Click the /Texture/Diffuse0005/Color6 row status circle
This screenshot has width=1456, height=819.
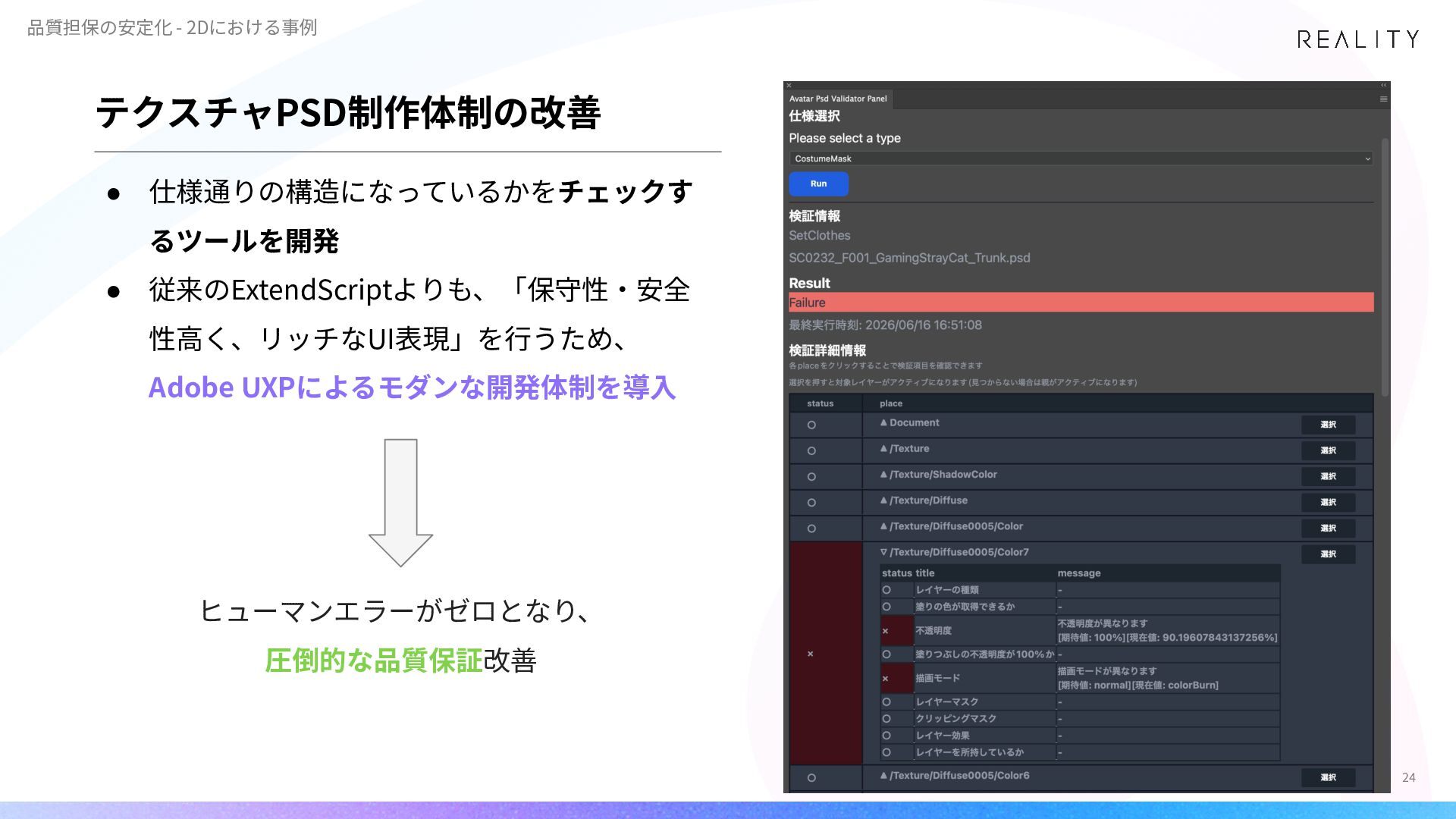[811, 777]
